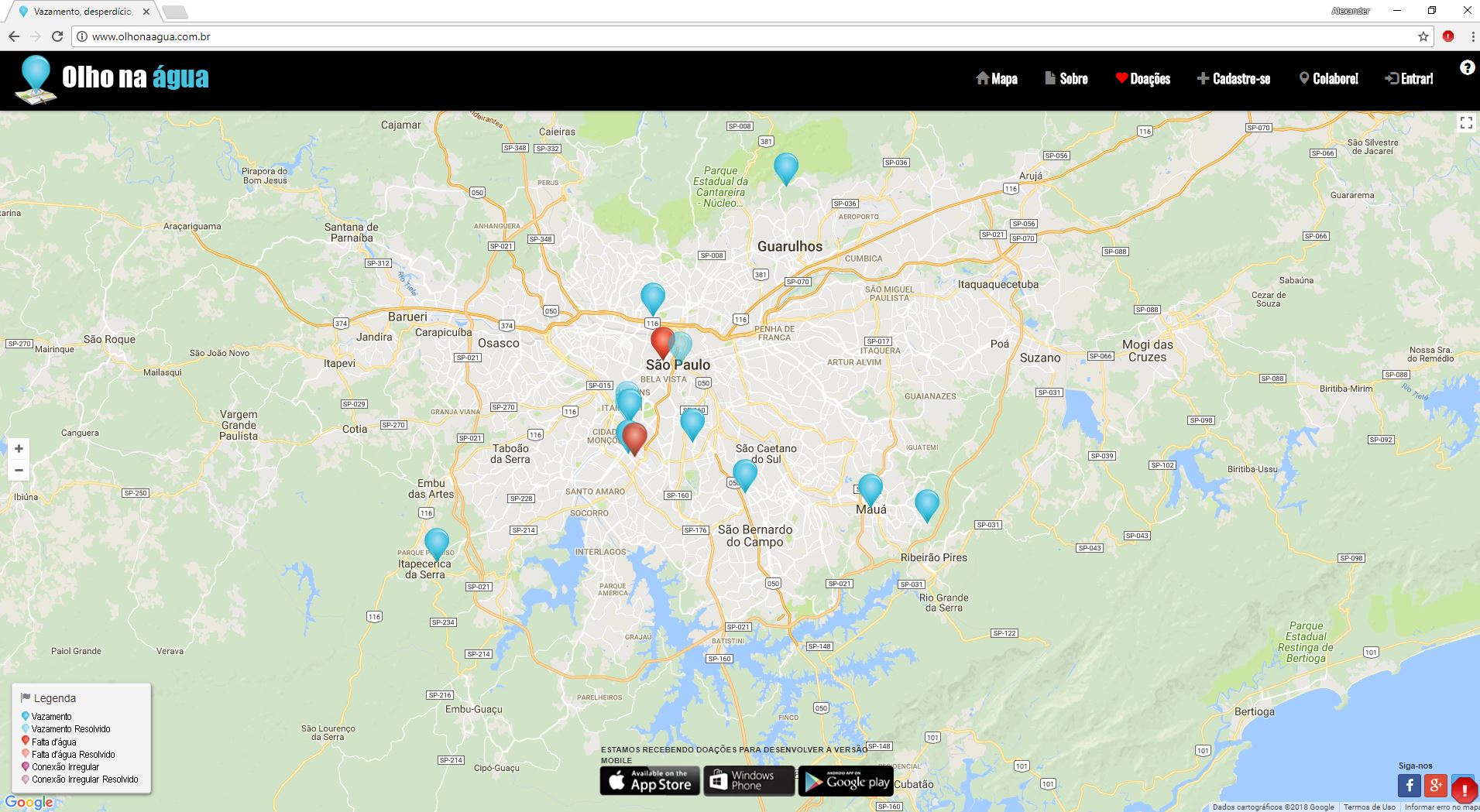This screenshot has width=1480, height=812.
Task: Click the red water-shortage marker near São Paulo
Action: click(662, 343)
